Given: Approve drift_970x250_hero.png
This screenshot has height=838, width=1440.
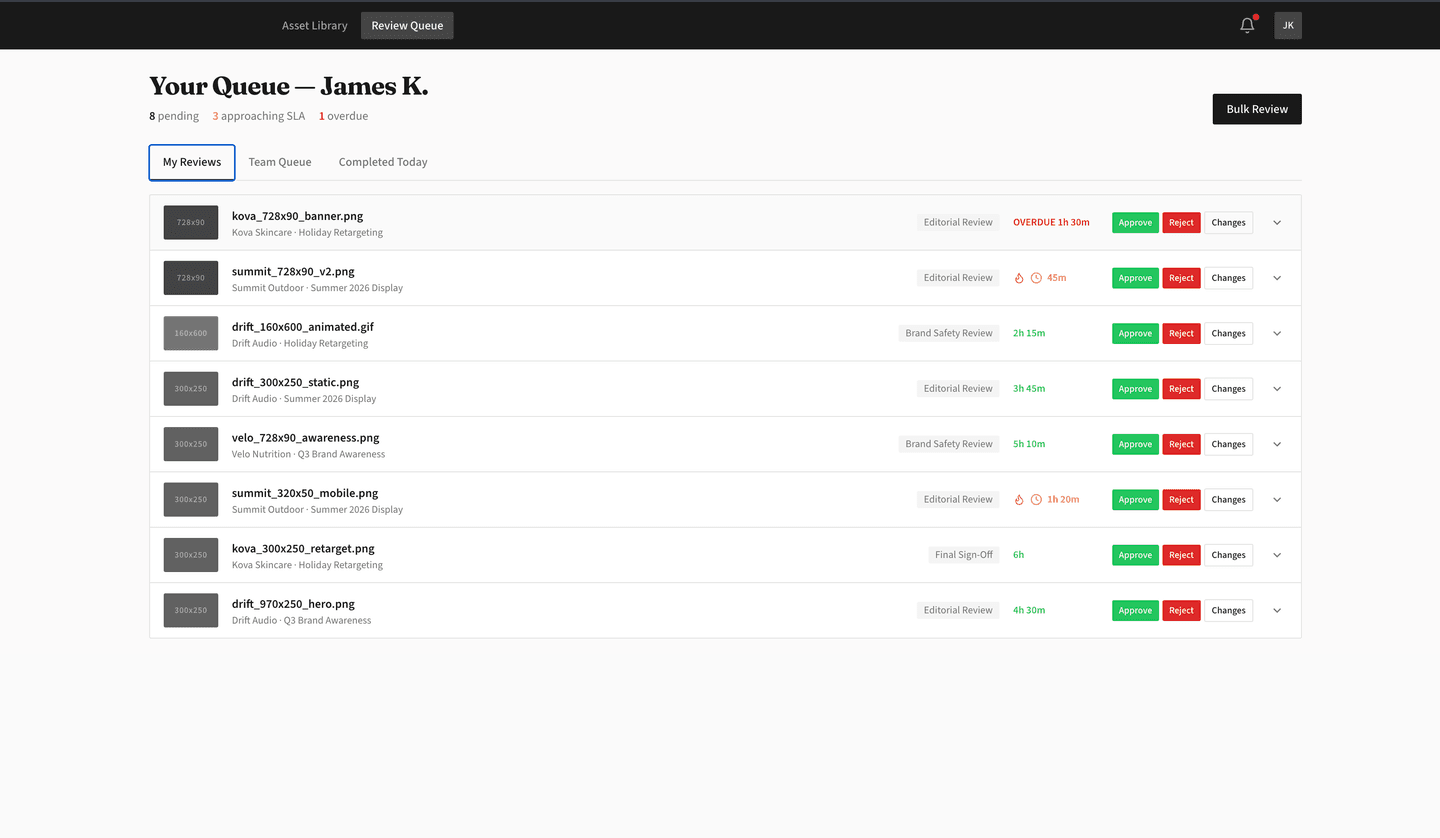Looking at the screenshot, I should tap(1134, 610).
